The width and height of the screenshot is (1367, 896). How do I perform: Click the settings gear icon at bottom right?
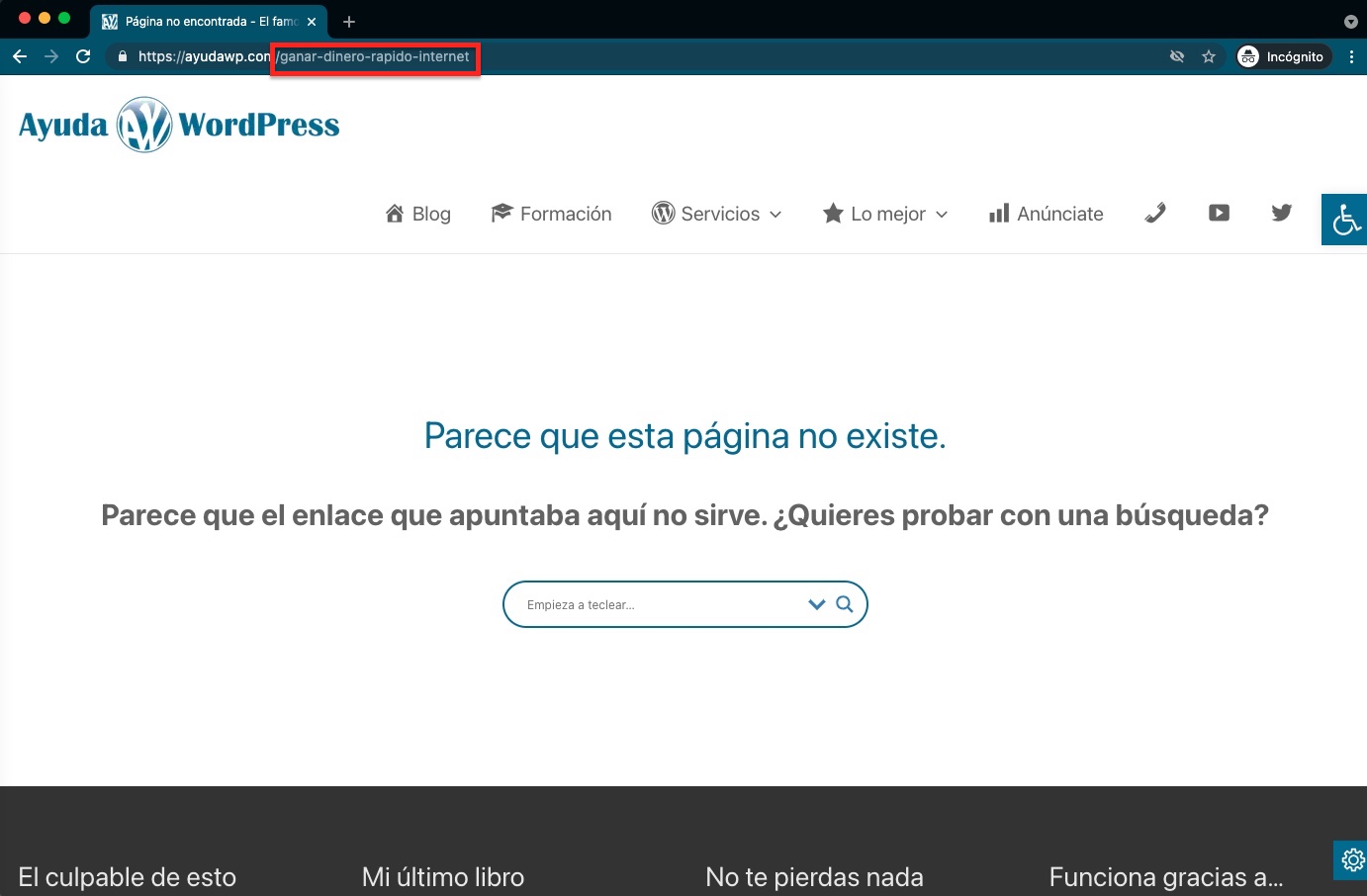(1351, 860)
